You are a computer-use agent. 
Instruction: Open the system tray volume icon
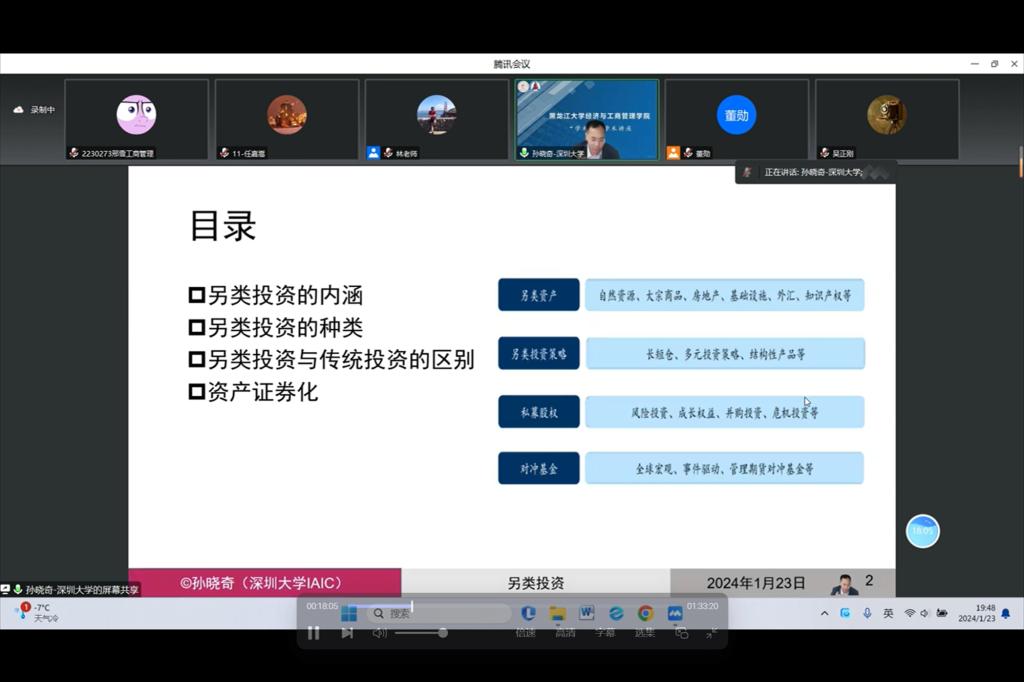(924, 613)
